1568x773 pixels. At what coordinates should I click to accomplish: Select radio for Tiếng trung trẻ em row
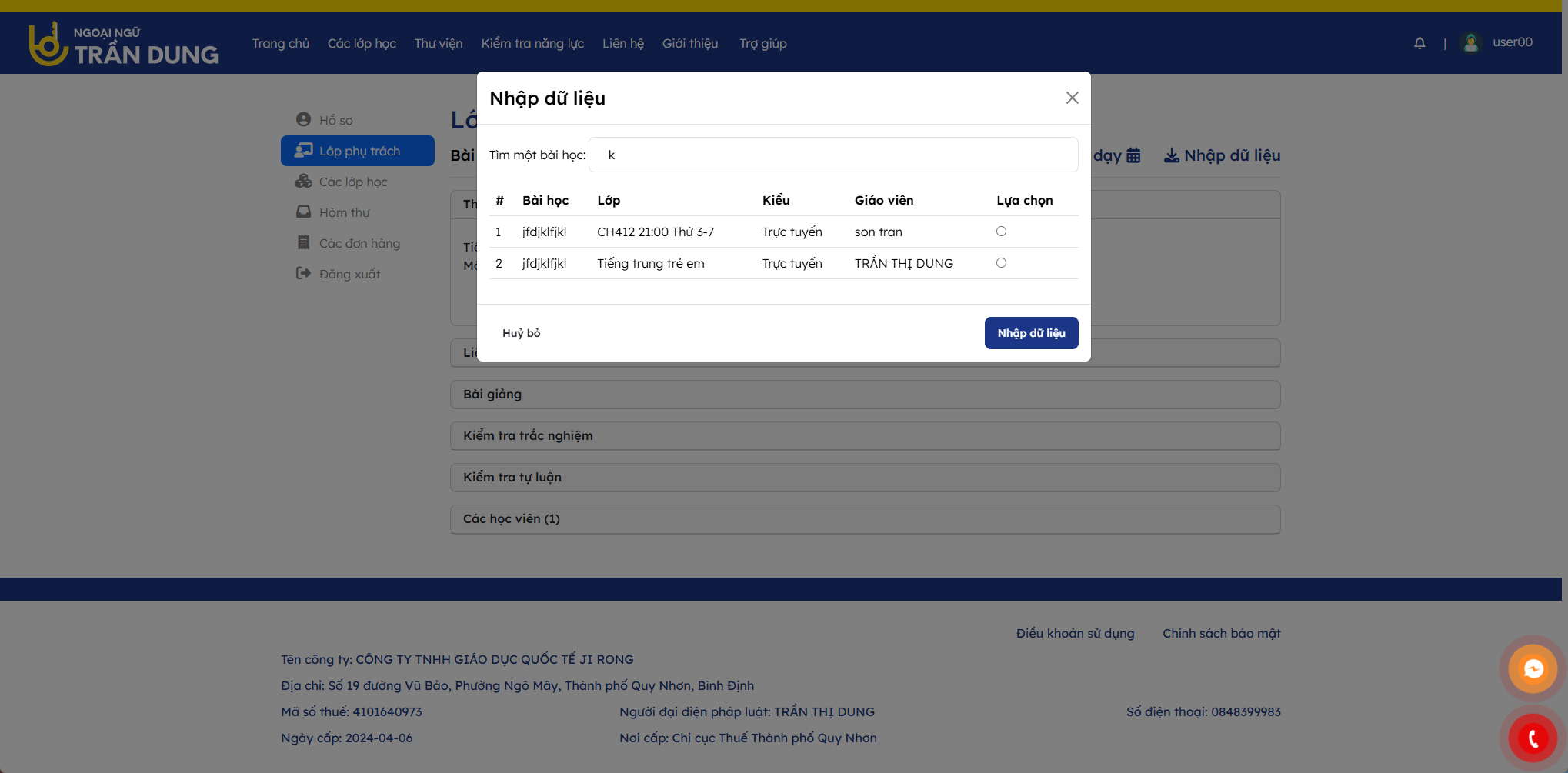tap(1001, 262)
